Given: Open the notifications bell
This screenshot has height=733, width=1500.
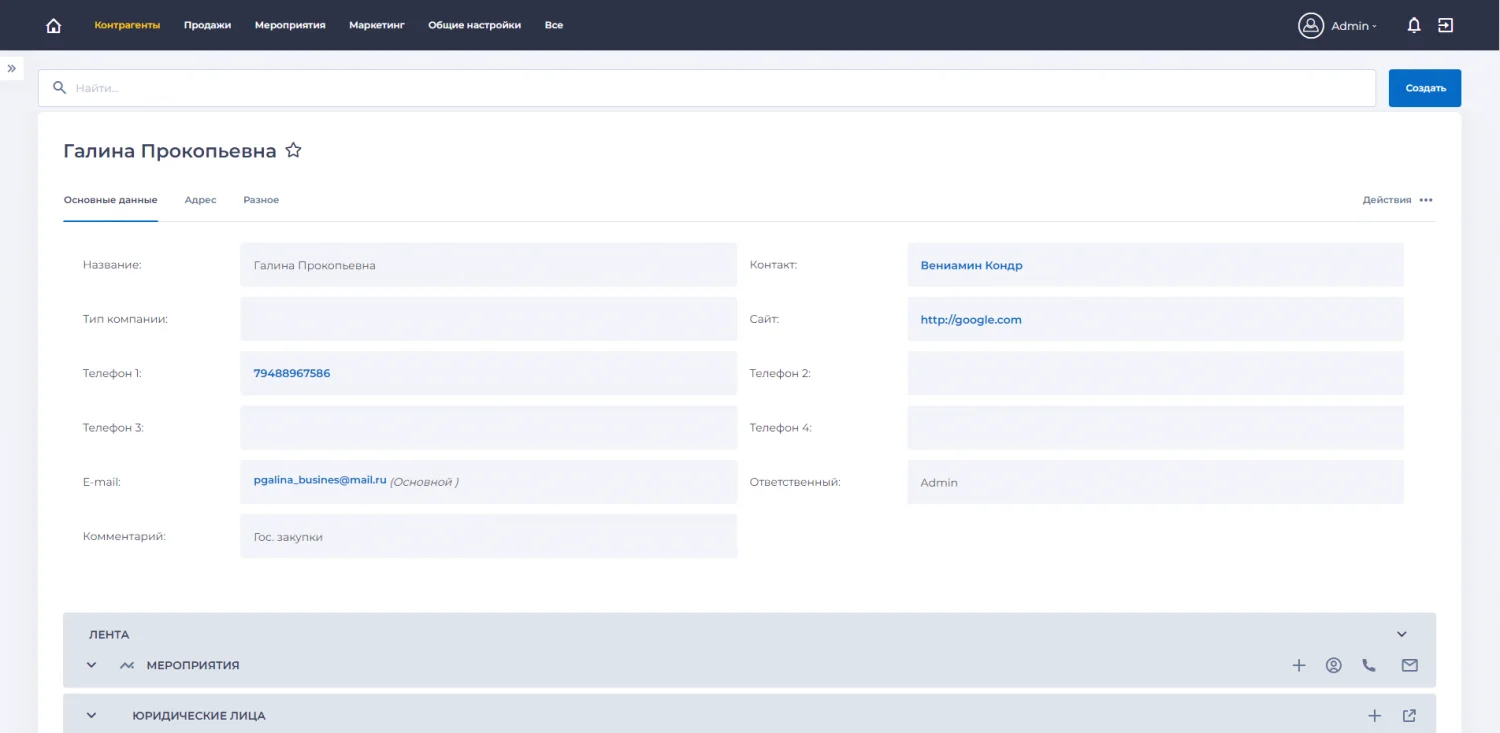Looking at the screenshot, I should [x=1413, y=26].
